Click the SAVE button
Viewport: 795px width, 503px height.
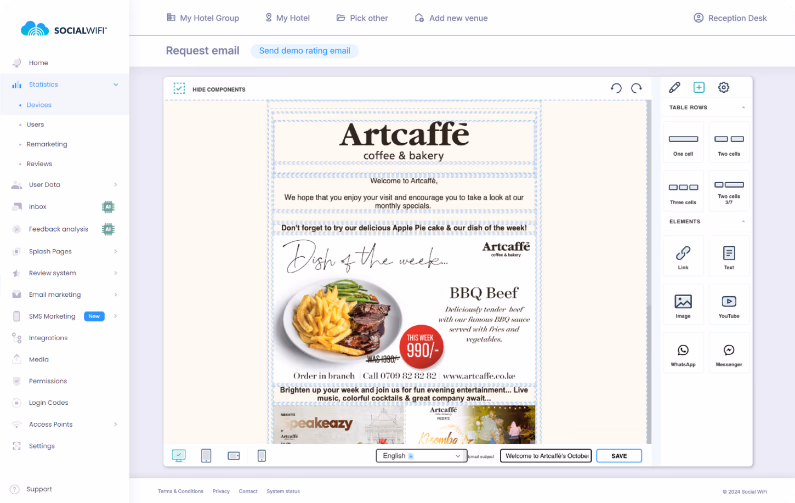tap(619, 456)
